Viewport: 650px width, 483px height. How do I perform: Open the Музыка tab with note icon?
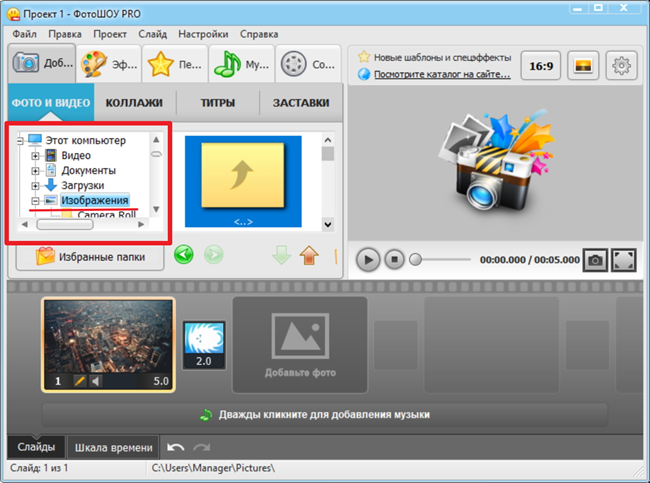pos(242,64)
